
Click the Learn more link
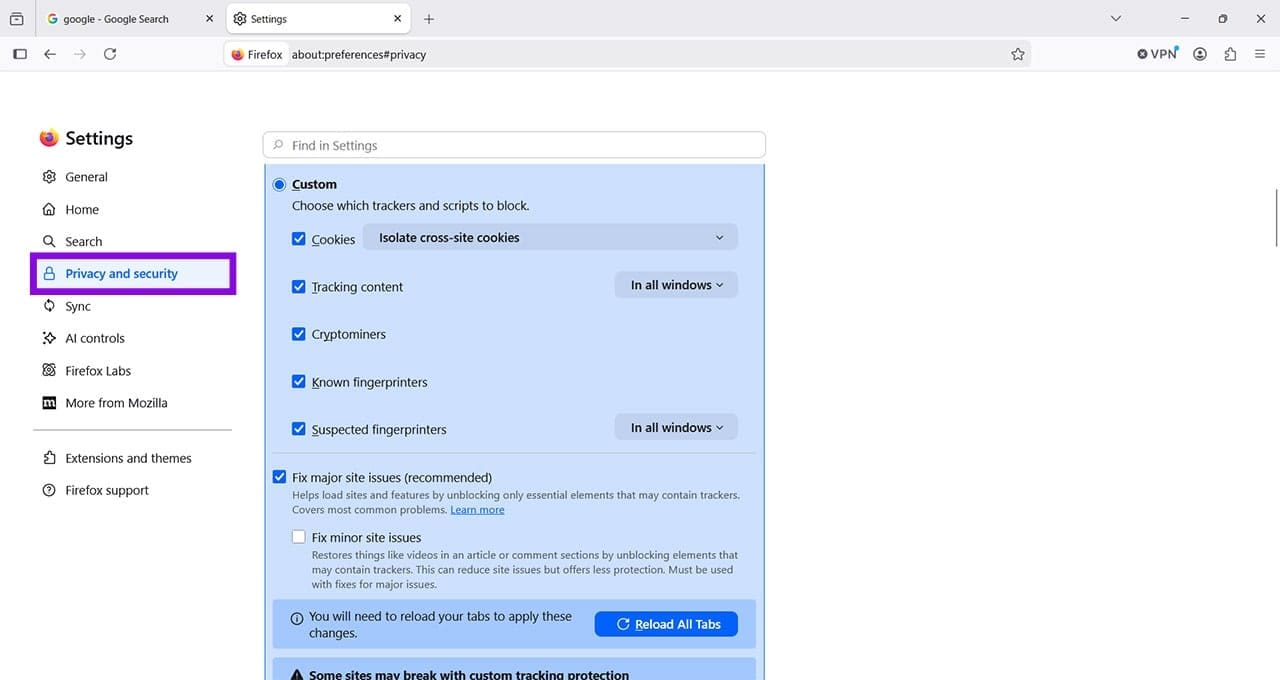[477, 510]
